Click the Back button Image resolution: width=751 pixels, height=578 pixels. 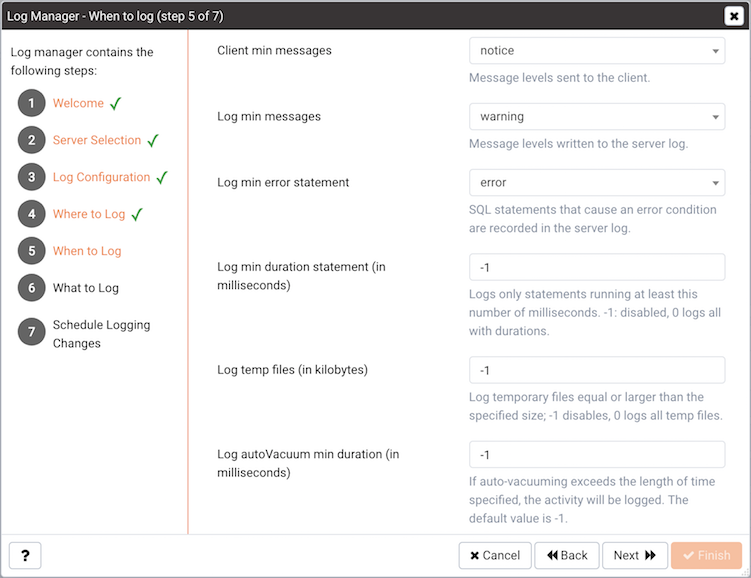(567, 555)
